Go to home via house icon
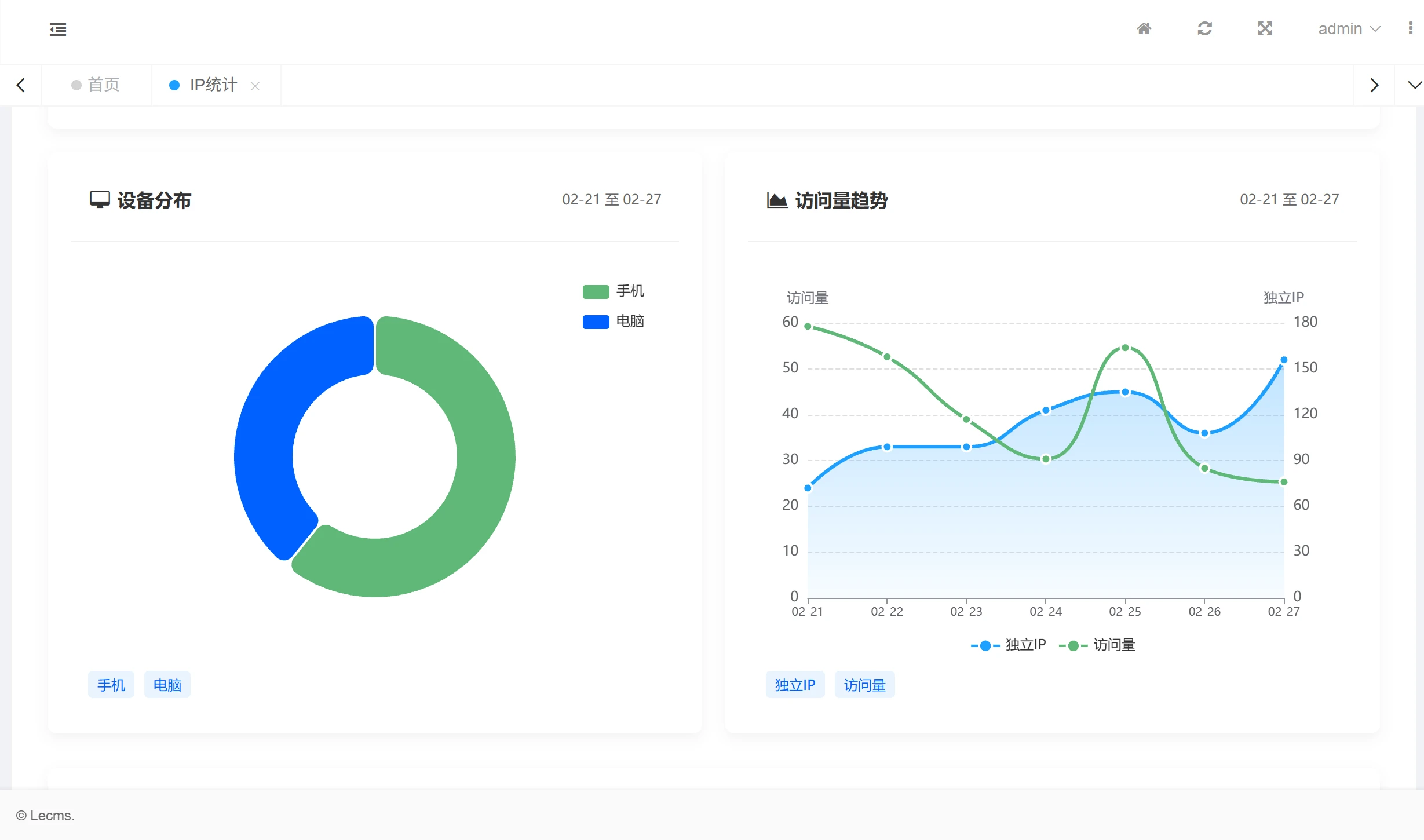The image size is (1424, 840). (x=1144, y=28)
